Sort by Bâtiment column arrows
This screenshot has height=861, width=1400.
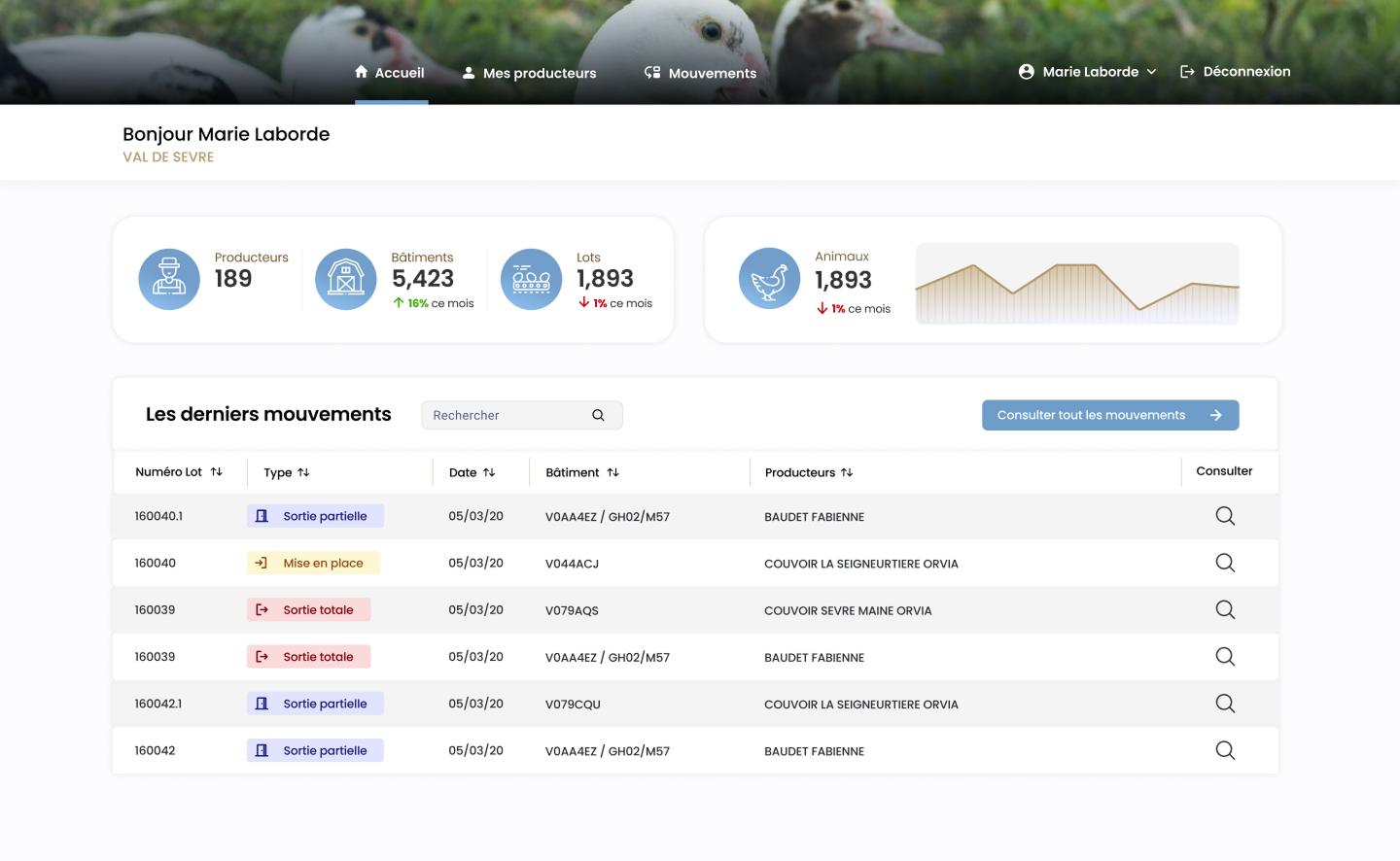(612, 472)
